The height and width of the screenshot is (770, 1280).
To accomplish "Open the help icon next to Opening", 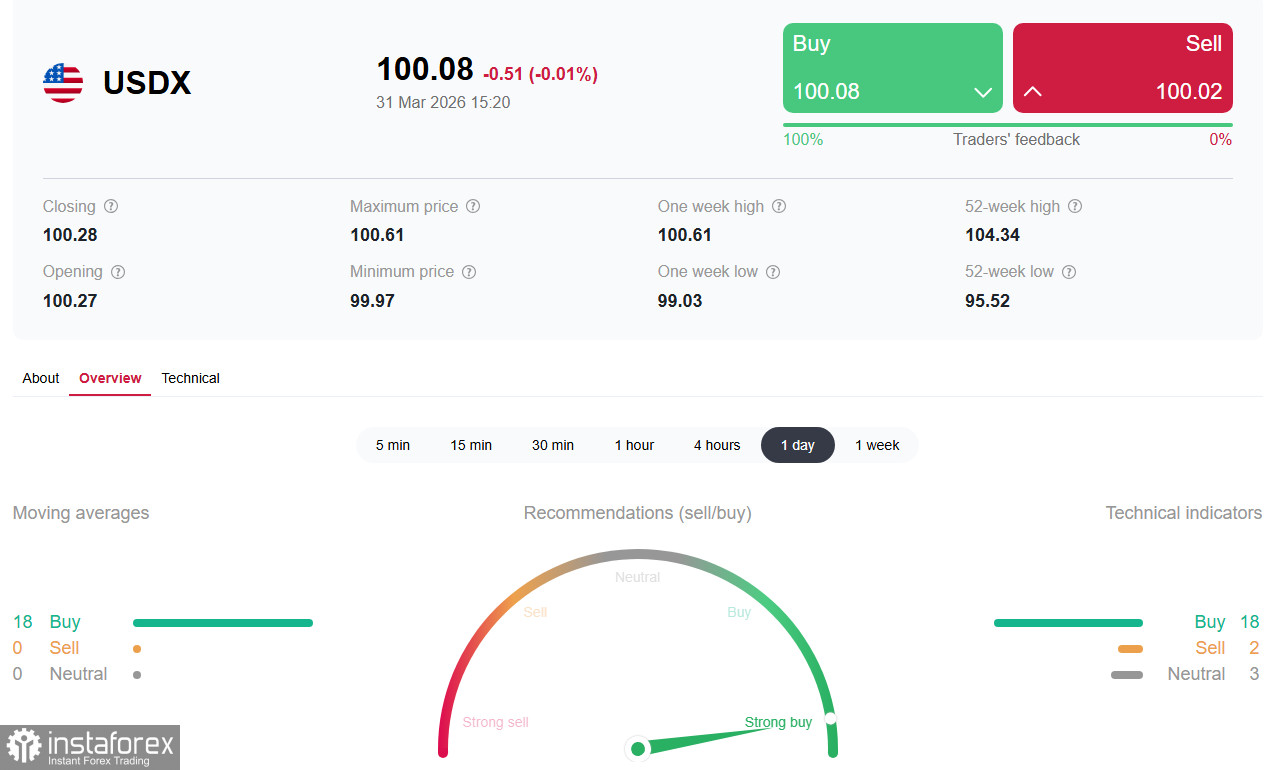I will (118, 271).
